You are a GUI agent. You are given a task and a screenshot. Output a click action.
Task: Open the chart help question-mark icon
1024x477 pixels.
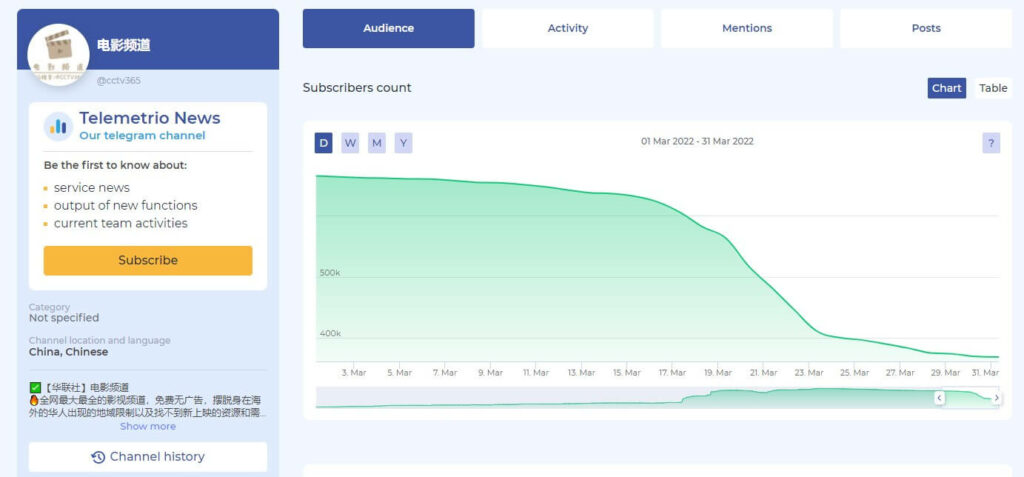click(991, 143)
